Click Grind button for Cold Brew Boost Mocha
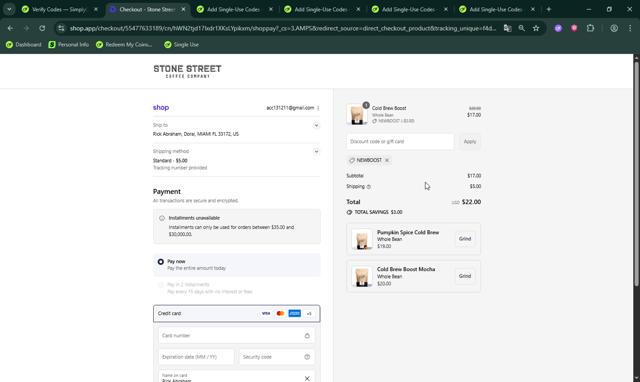Screen dimensions: 640x382 (465, 276)
